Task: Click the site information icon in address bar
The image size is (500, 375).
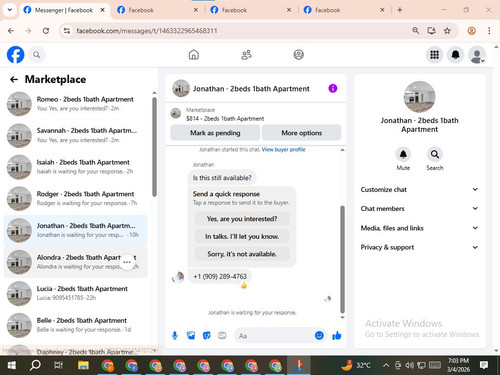Action: [x=67, y=31]
